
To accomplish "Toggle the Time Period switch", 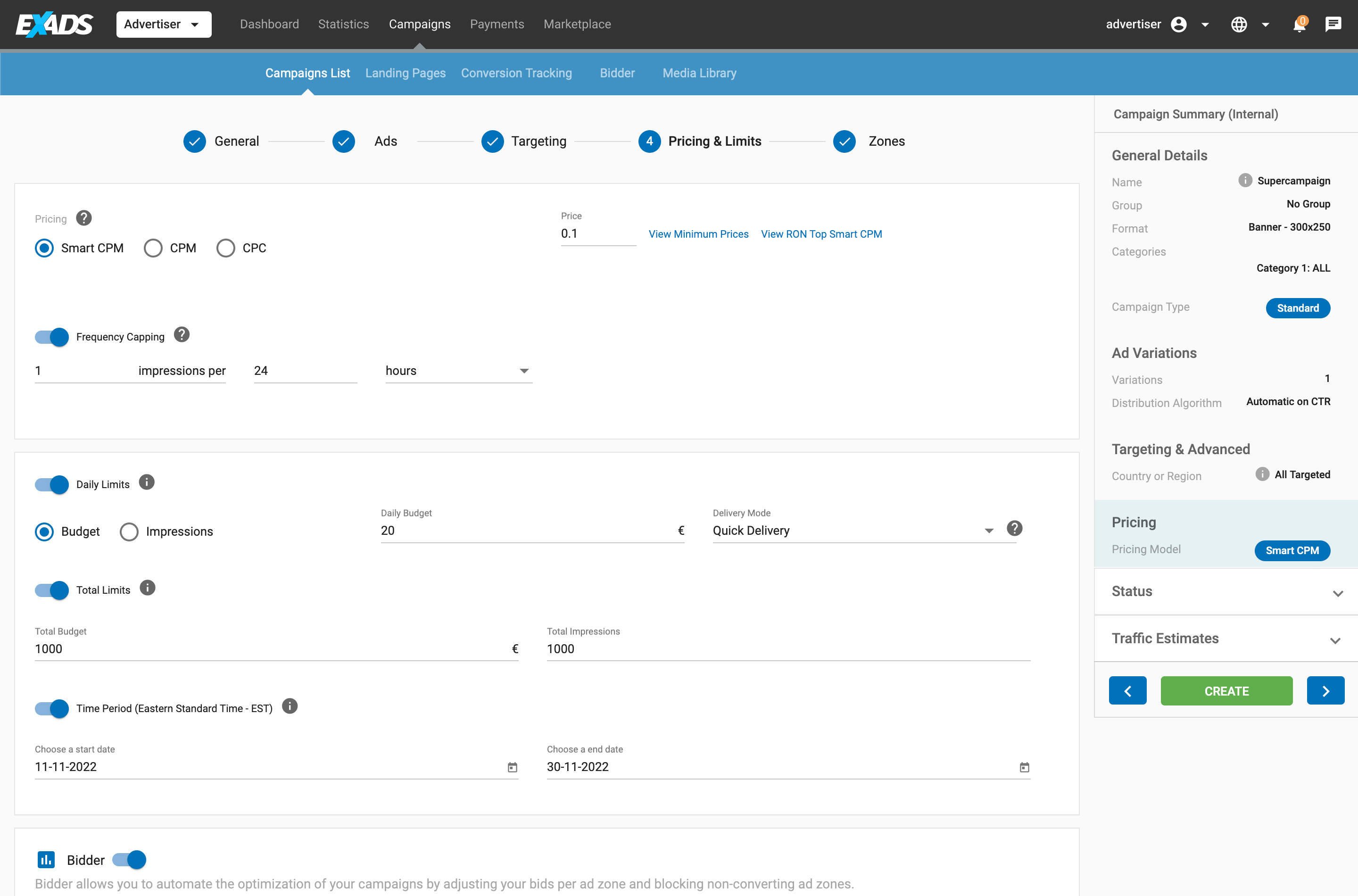I will pyautogui.click(x=51, y=709).
